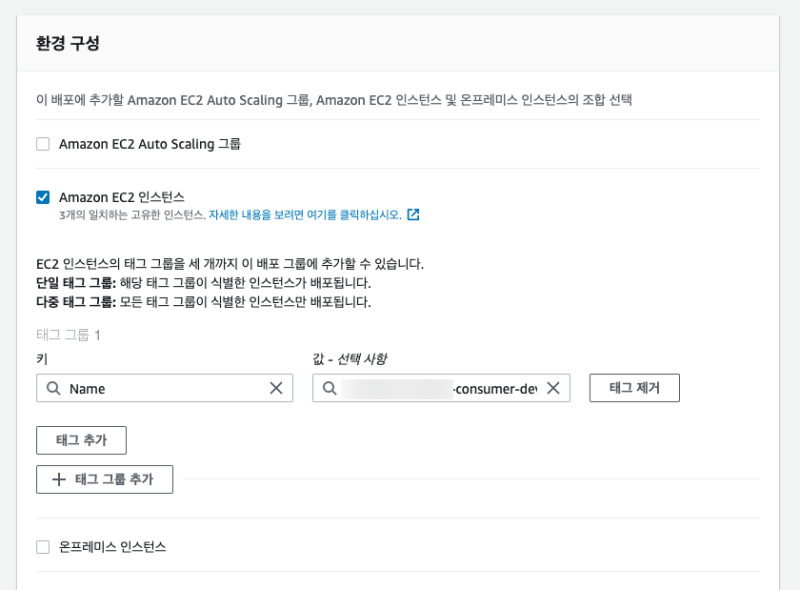Check the 온프레미스 인스턴스 checkbox

click(x=43, y=547)
